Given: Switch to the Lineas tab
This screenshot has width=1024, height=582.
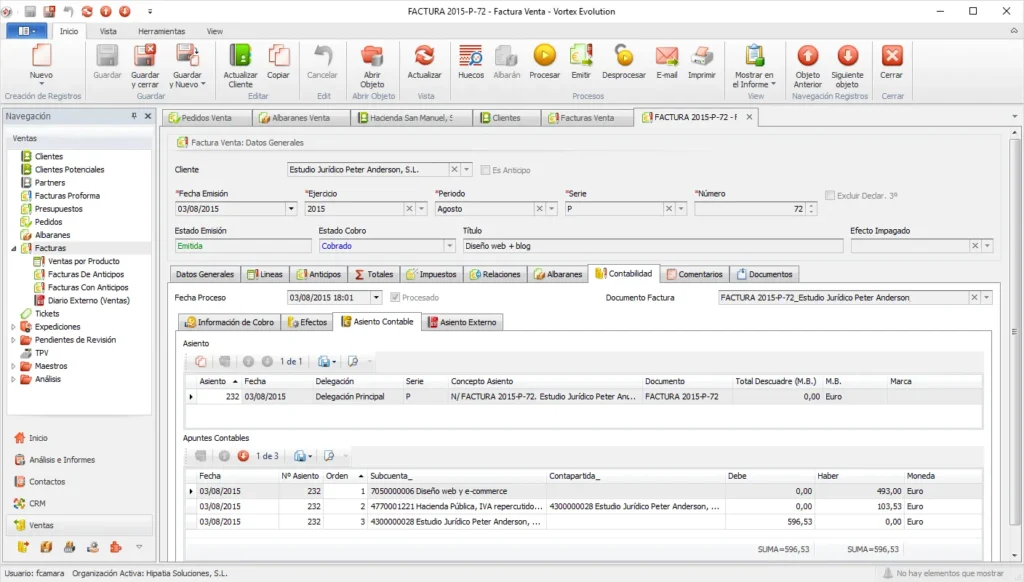Looking at the screenshot, I should pos(264,274).
